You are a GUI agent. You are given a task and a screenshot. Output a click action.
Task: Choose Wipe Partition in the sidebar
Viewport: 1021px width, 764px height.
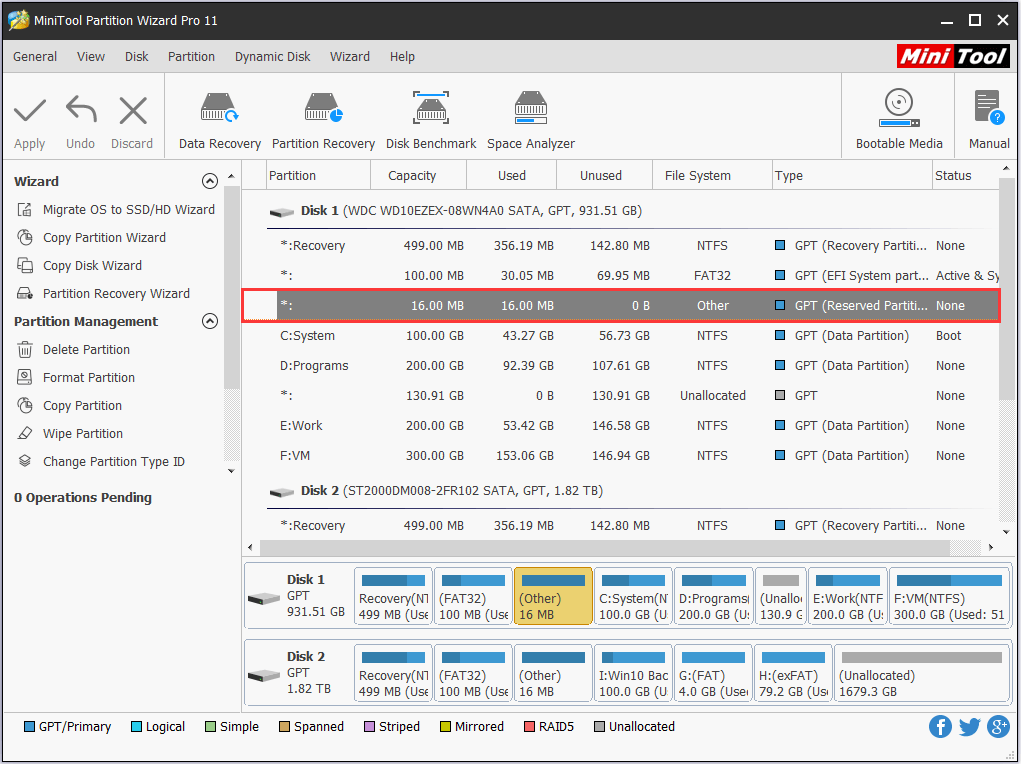(x=83, y=434)
